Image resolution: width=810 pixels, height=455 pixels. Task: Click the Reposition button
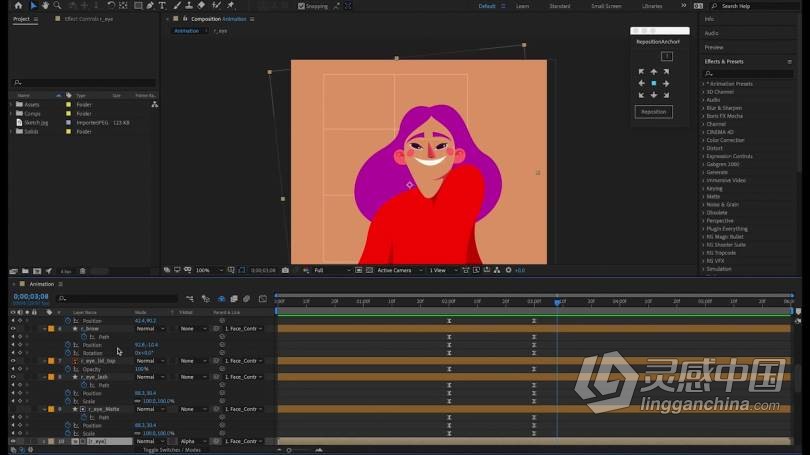pyautogui.click(x=653, y=112)
